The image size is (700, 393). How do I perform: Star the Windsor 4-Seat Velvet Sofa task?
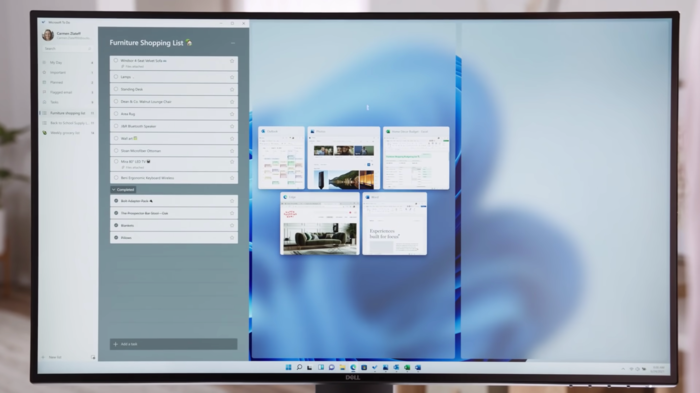(232, 61)
